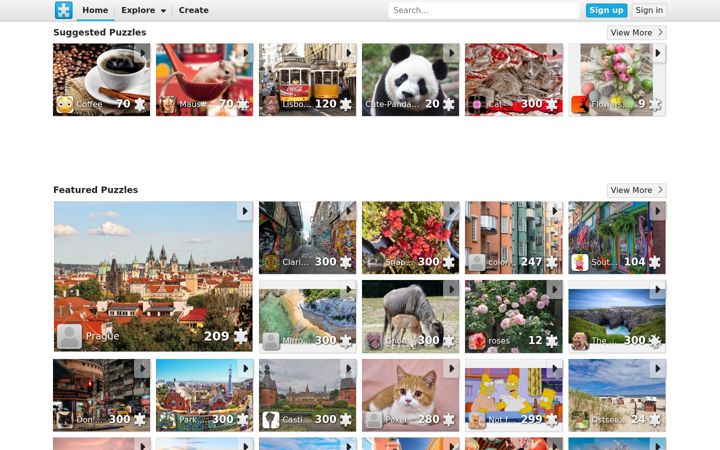Screen dimensions: 720x450
Task: Open the Simpsons cartoon puzzle image
Action: point(514,395)
